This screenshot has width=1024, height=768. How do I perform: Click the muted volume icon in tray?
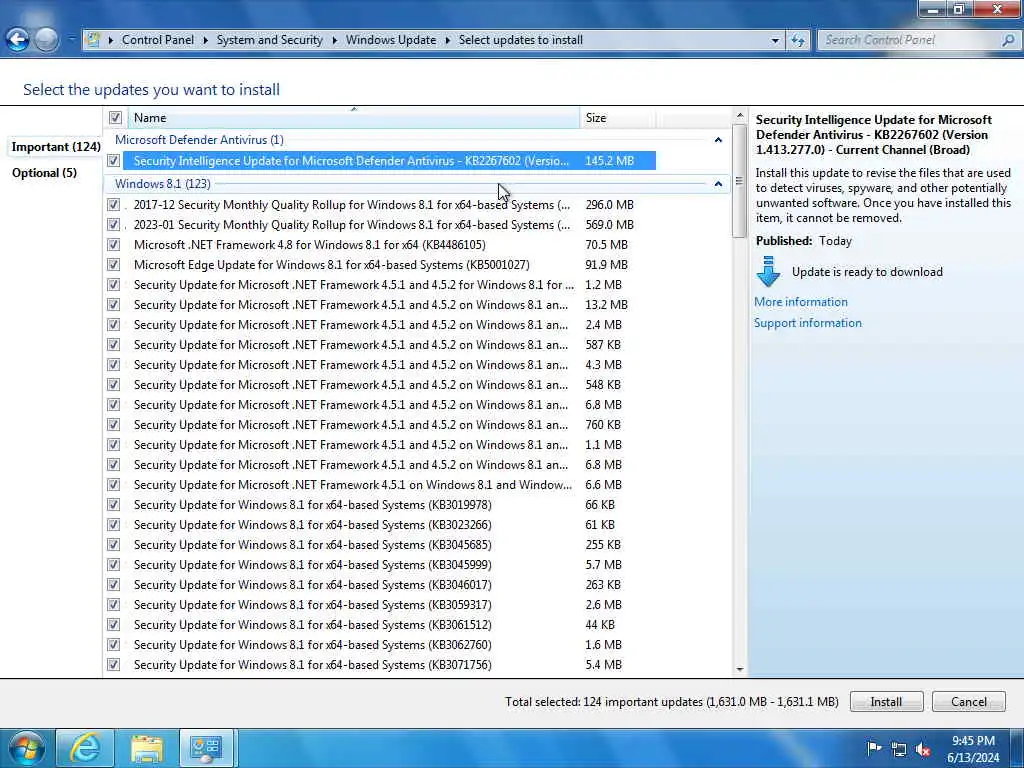pos(923,749)
